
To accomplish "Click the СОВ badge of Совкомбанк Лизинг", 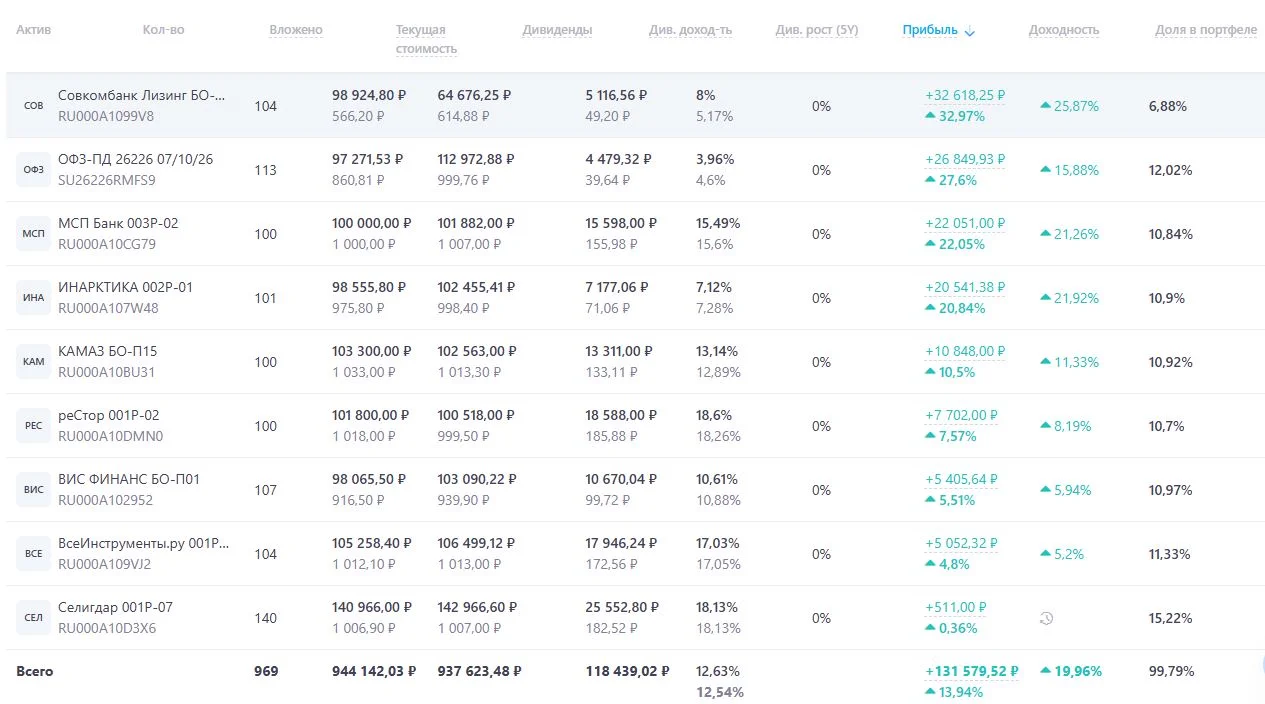I will coord(33,106).
